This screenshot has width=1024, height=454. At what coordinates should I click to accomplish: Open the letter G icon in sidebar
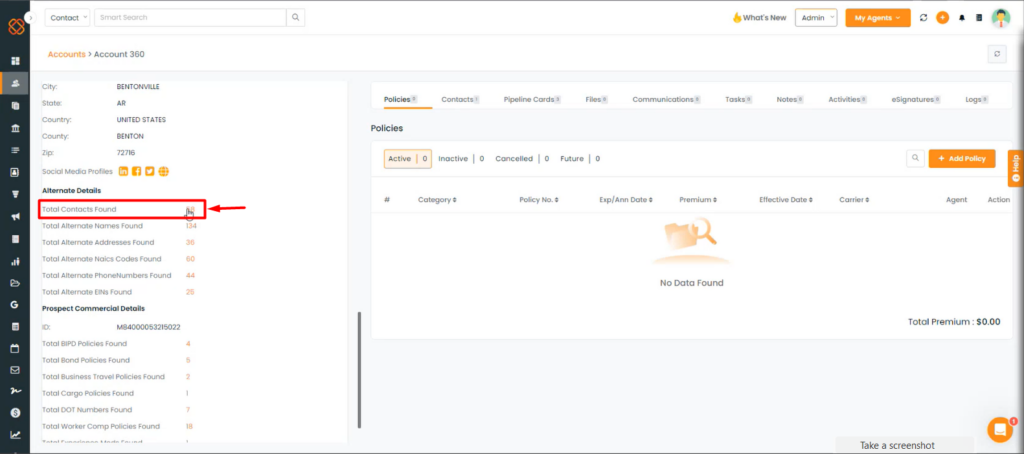(x=15, y=305)
